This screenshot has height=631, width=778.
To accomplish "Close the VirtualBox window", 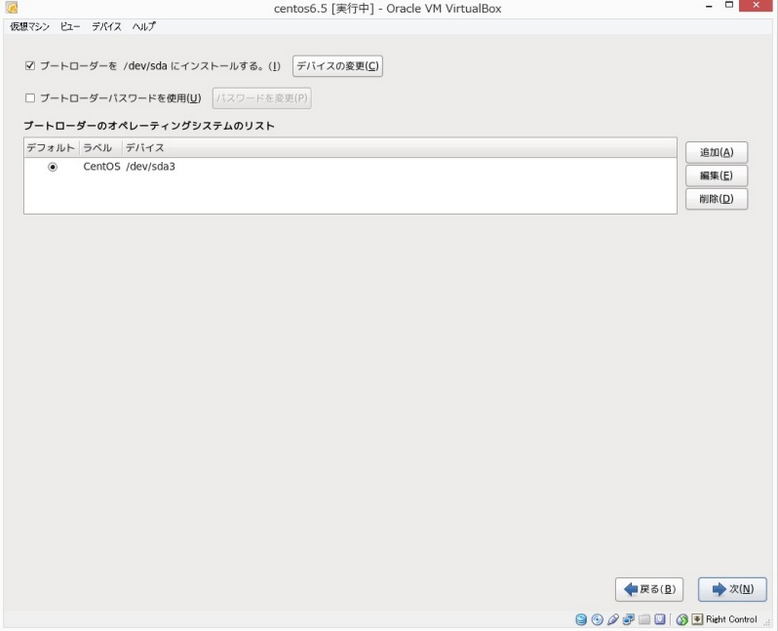I will pyautogui.click(x=756, y=5).
